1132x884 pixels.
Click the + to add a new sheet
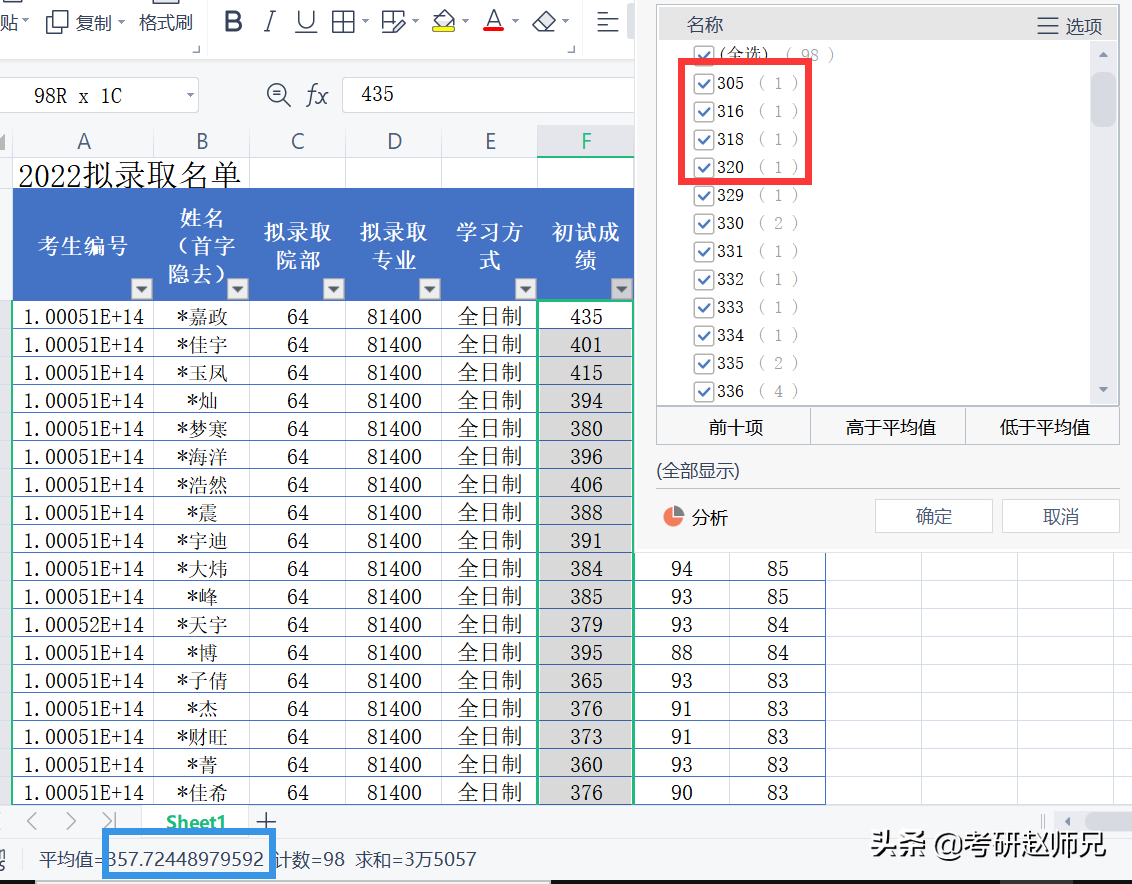265,821
